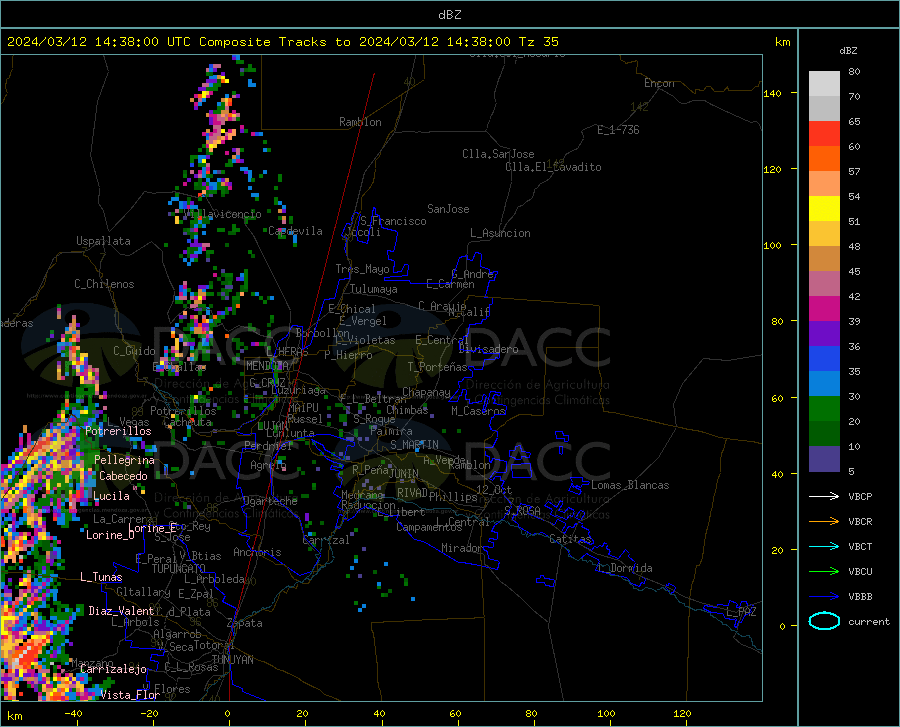Click the L_Asuncion map label
This screenshot has width=900, height=727.
click(500, 233)
